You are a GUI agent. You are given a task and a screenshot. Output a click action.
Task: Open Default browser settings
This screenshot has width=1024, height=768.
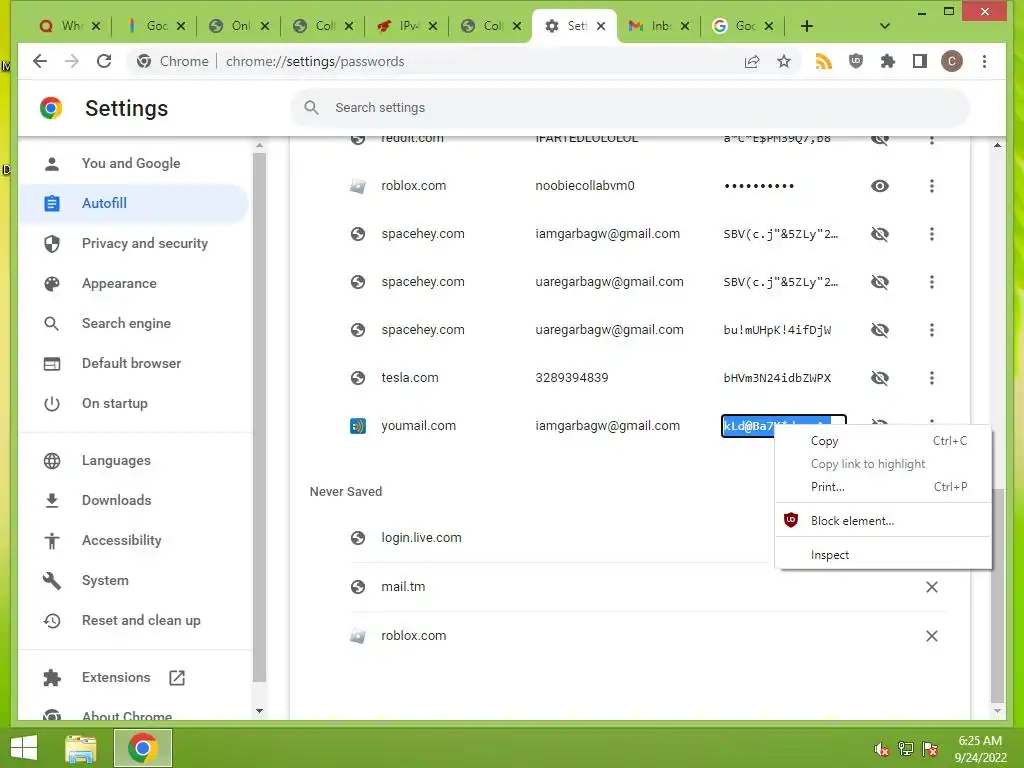tap(131, 363)
